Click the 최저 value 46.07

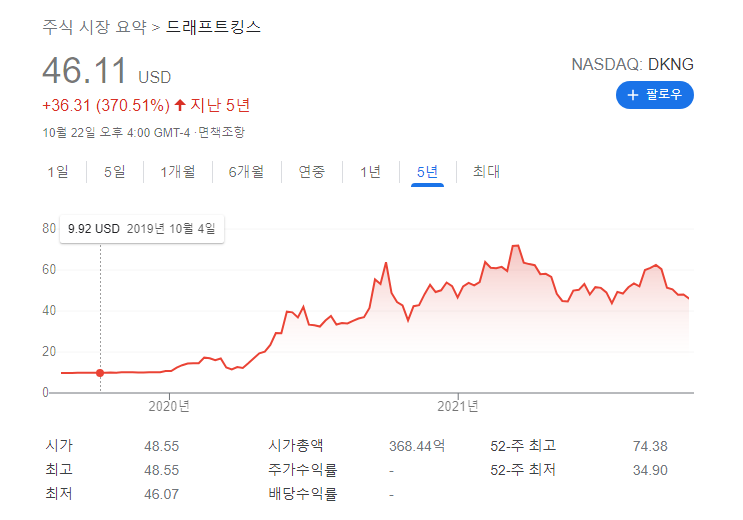click(x=162, y=494)
